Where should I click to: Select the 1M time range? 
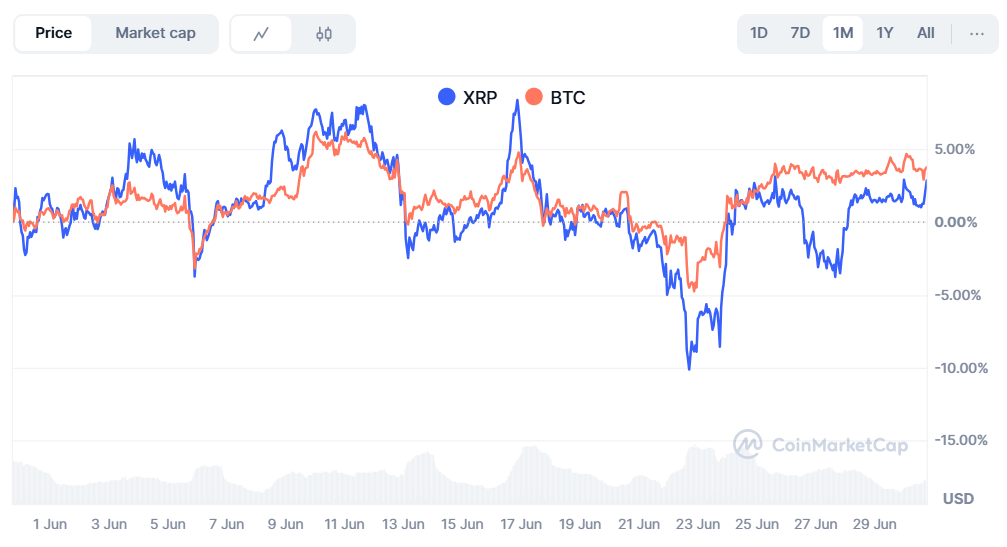(843, 33)
